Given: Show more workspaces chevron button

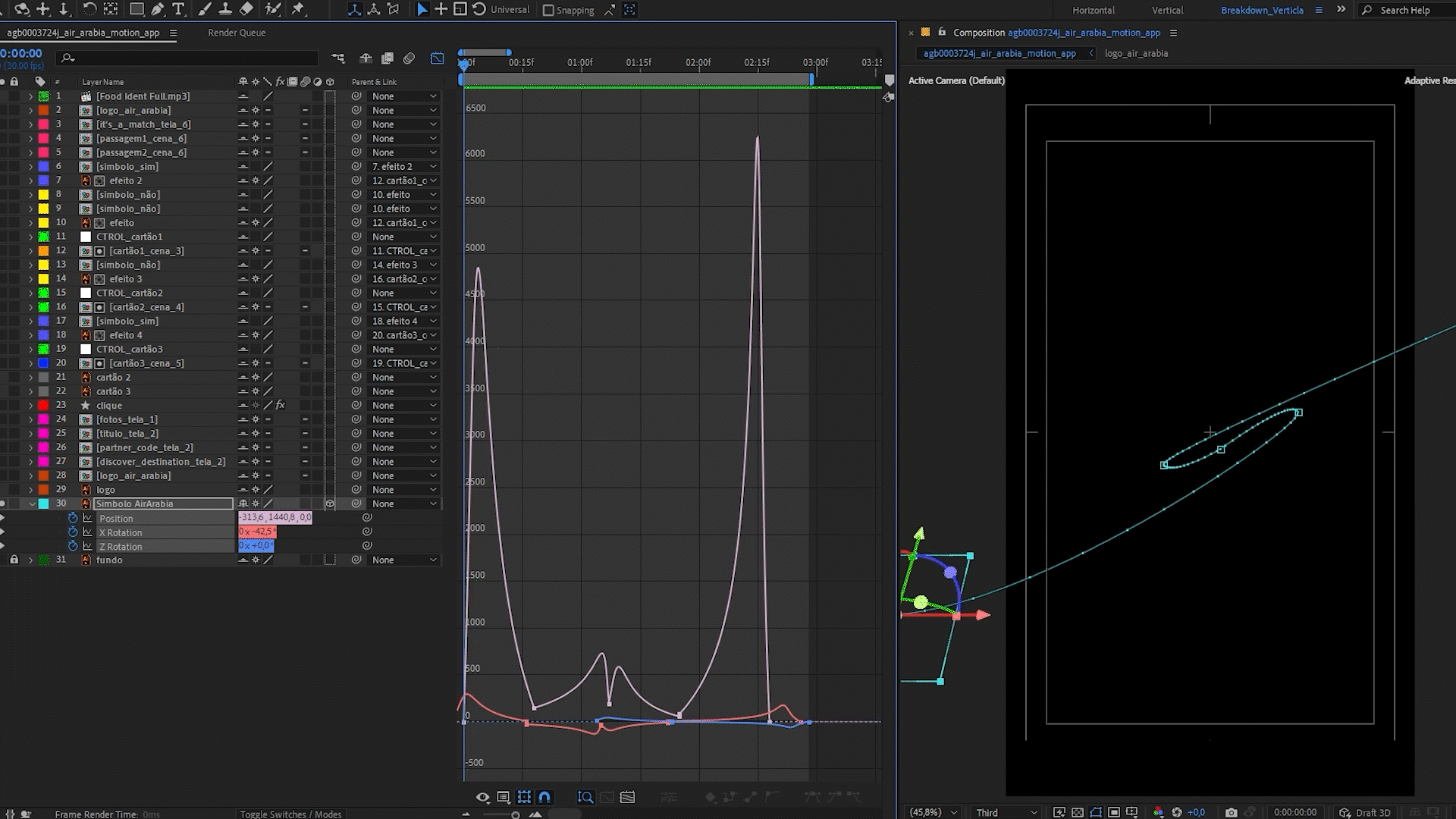Looking at the screenshot, I should click(x=1341, y=10).
